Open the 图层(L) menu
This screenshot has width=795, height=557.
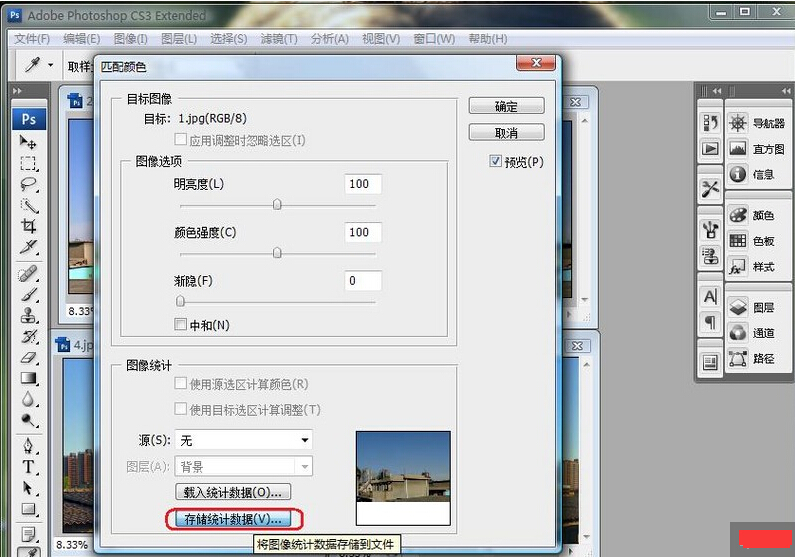(178, 39)
